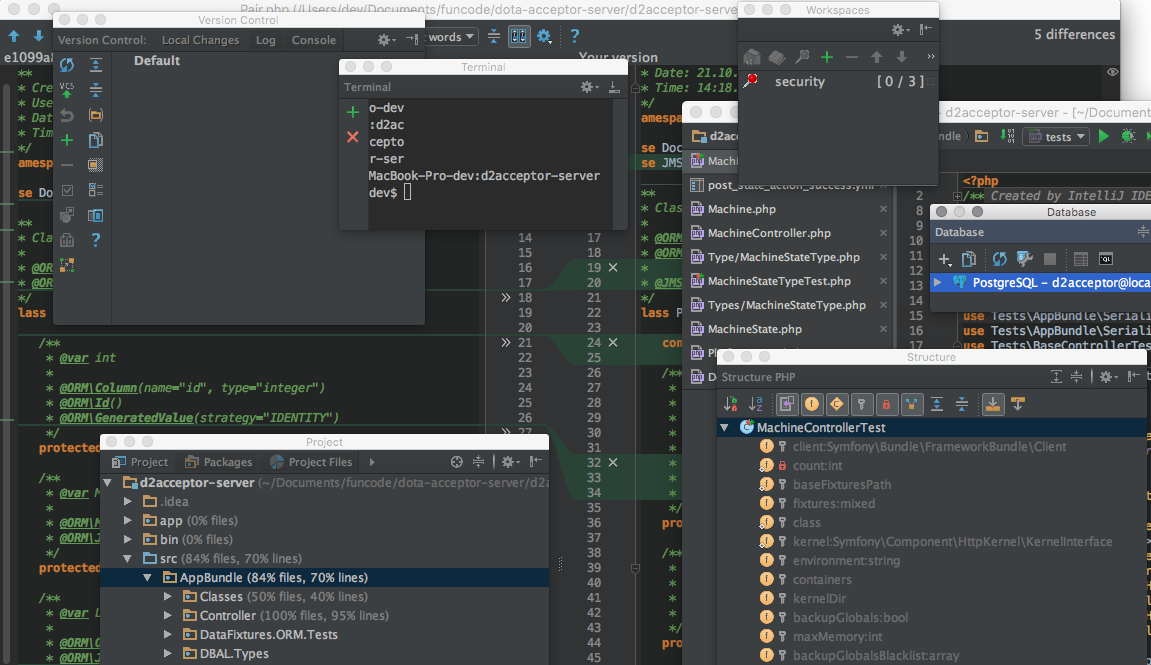Open MachineController.php from the file list

(x=768, y=233)
